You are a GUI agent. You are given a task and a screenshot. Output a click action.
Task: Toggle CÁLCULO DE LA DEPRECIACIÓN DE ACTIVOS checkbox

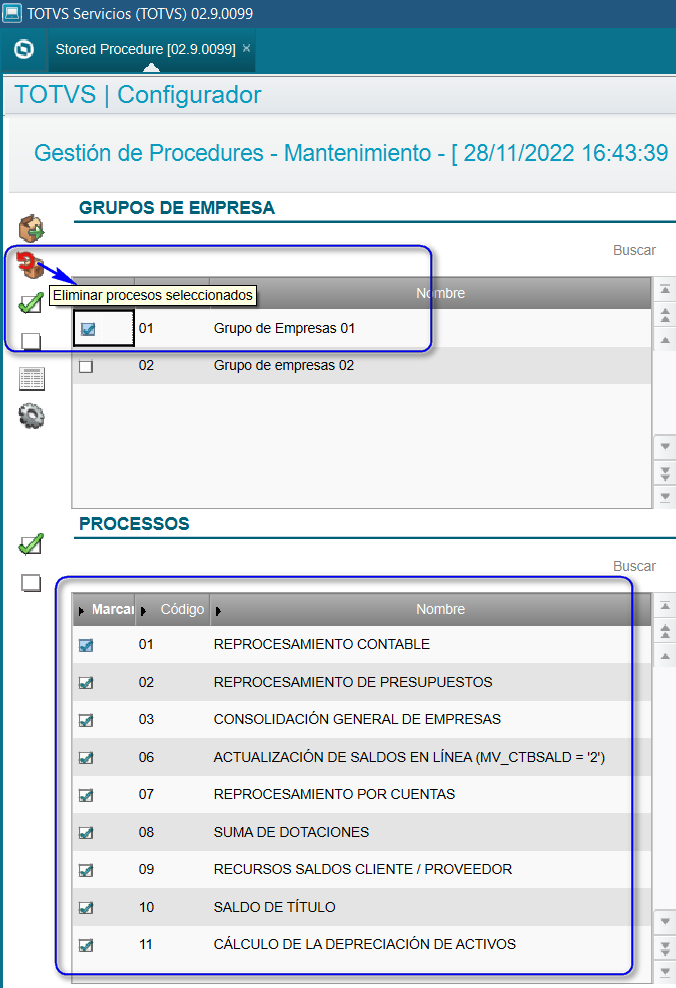coord(86,945)
